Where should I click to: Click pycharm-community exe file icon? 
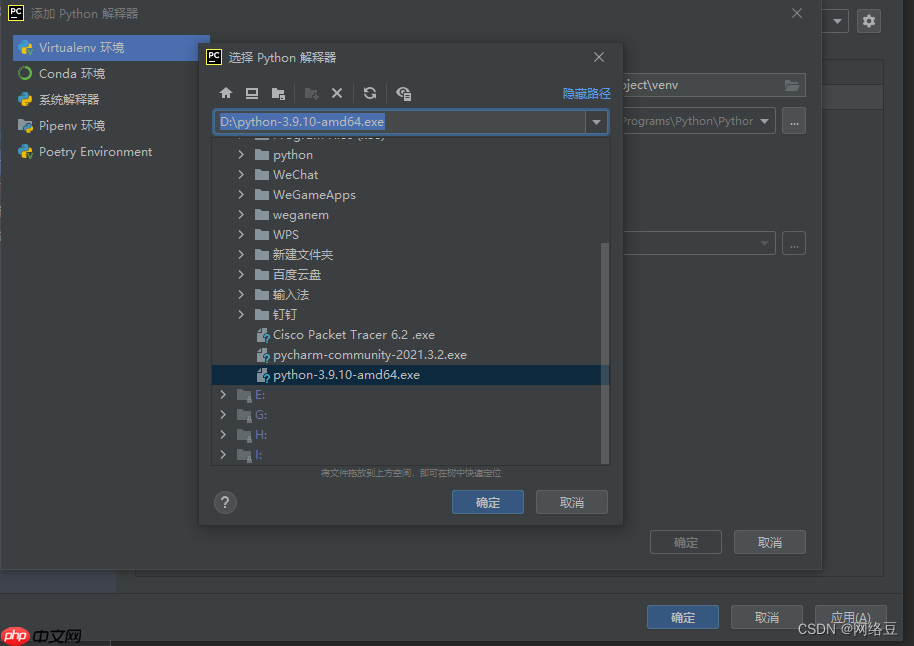[263, 355]
